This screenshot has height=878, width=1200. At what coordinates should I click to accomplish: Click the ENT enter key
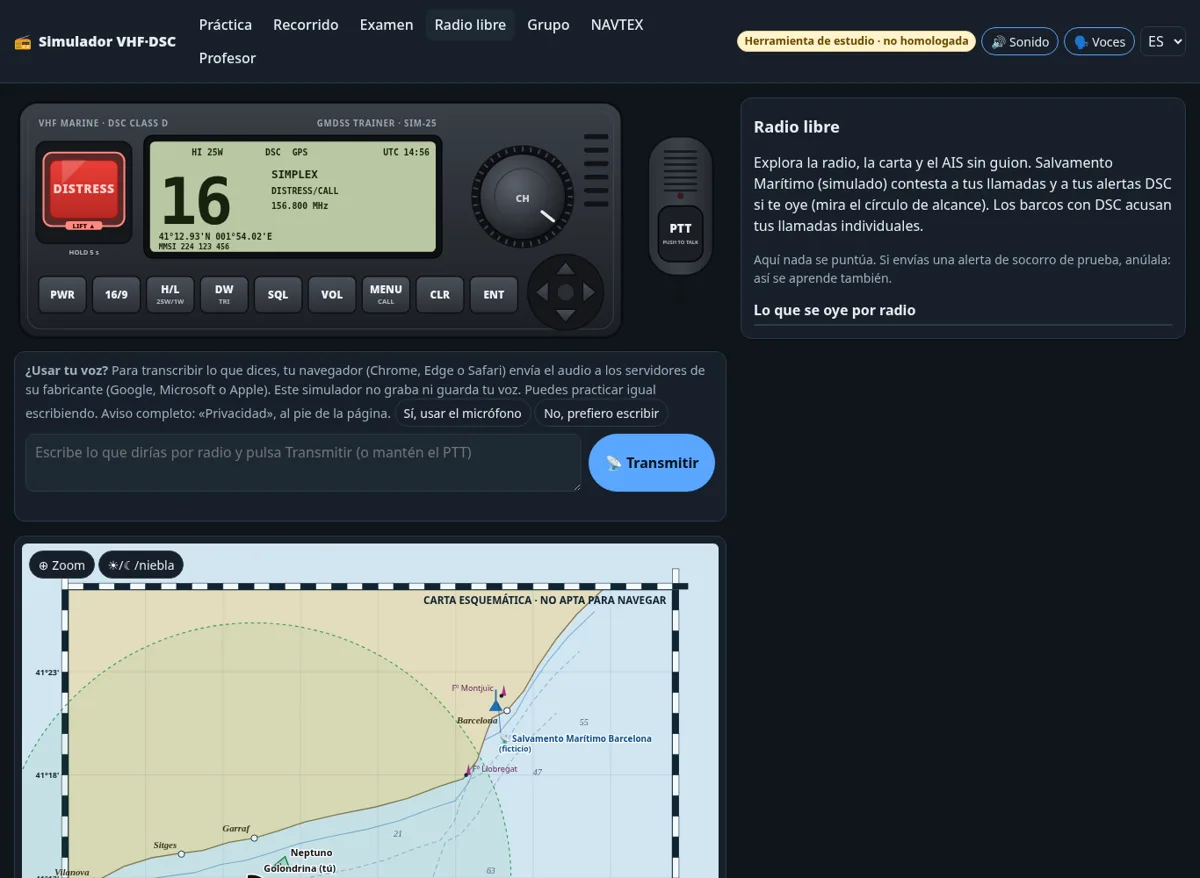(494, 295)
